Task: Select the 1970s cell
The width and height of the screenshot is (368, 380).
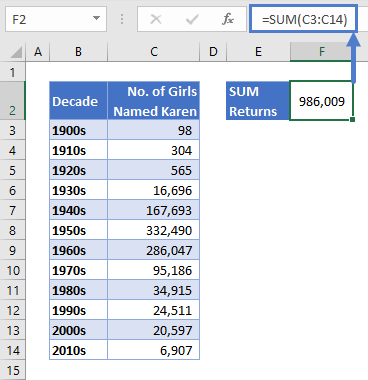Action: coord(78,270)
